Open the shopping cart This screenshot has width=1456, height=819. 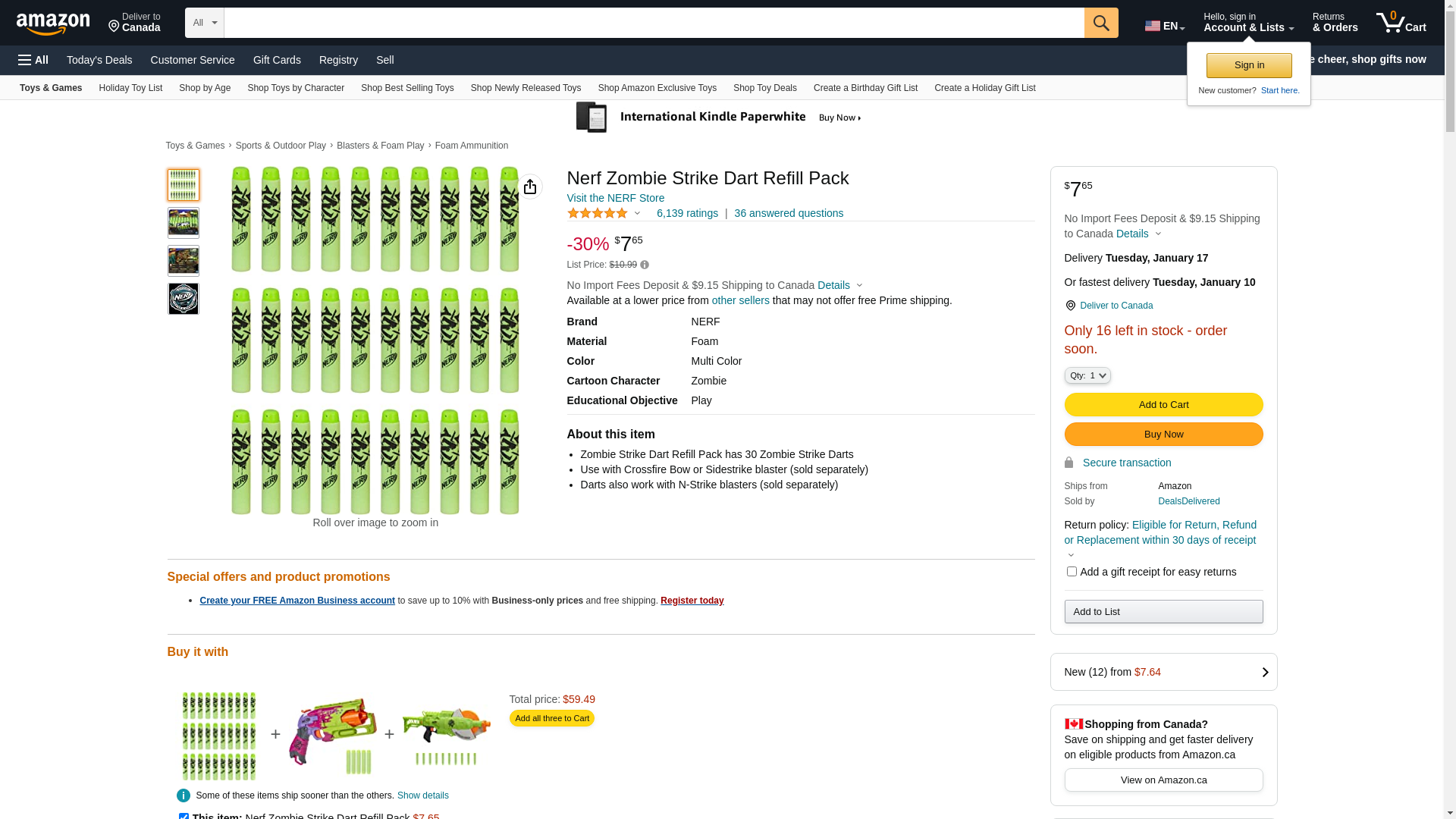click(1401, 23)
